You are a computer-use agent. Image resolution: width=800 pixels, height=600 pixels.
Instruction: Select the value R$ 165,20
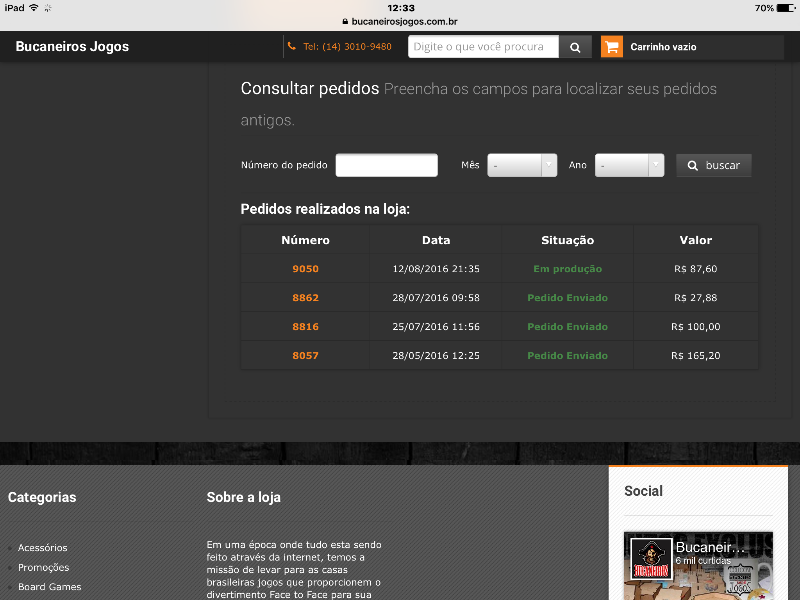coord(695,356)
